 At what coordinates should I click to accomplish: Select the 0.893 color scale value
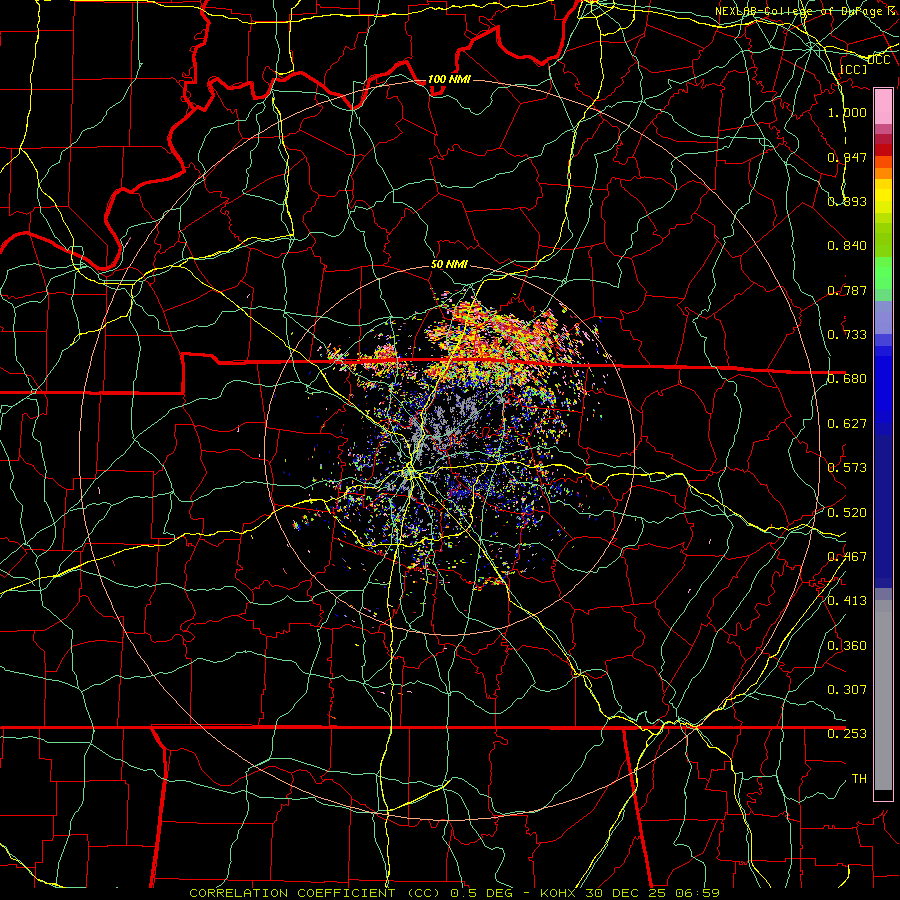tap(847, 201)
